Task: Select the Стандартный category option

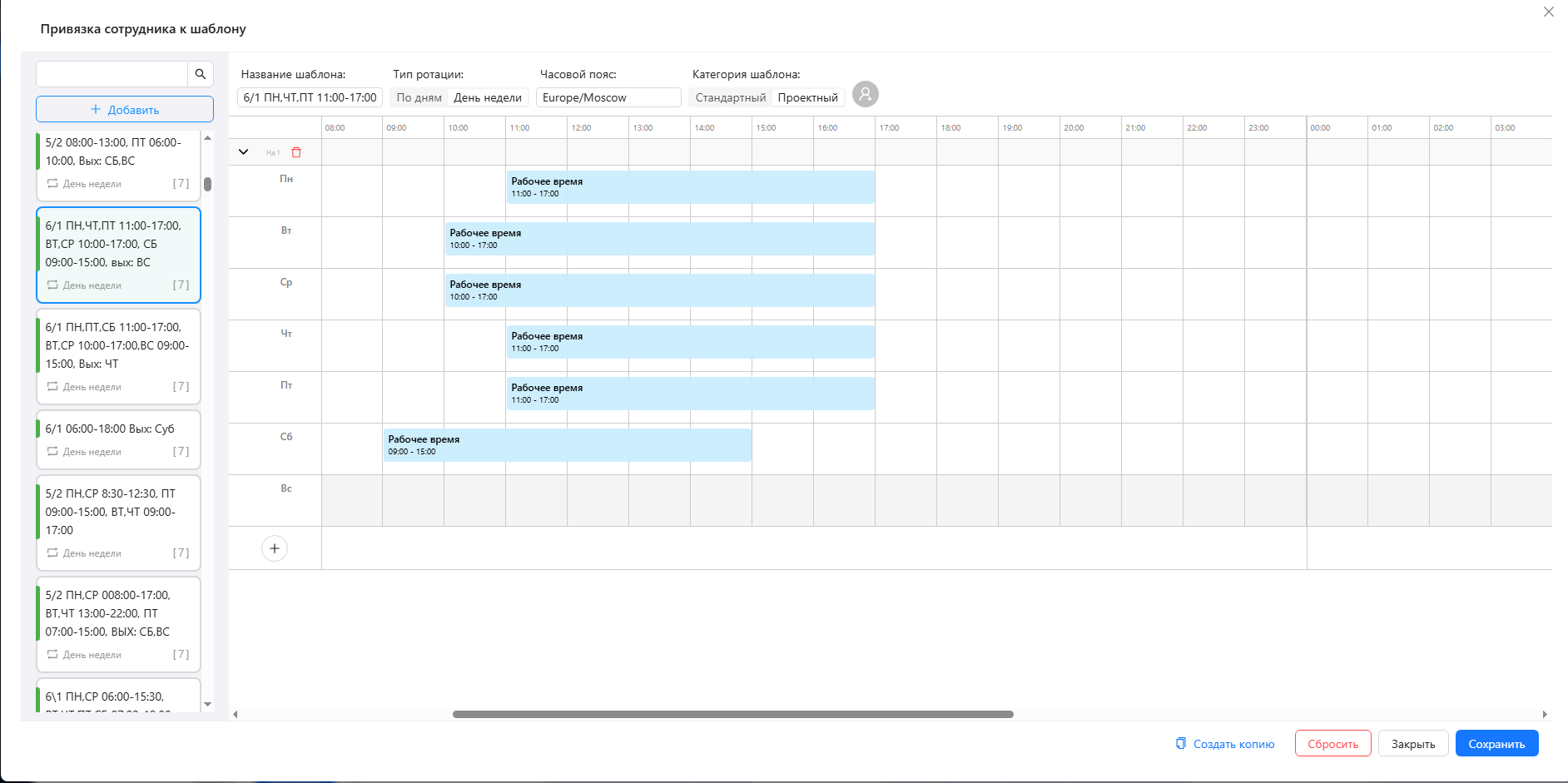Action: pos(731,97)
